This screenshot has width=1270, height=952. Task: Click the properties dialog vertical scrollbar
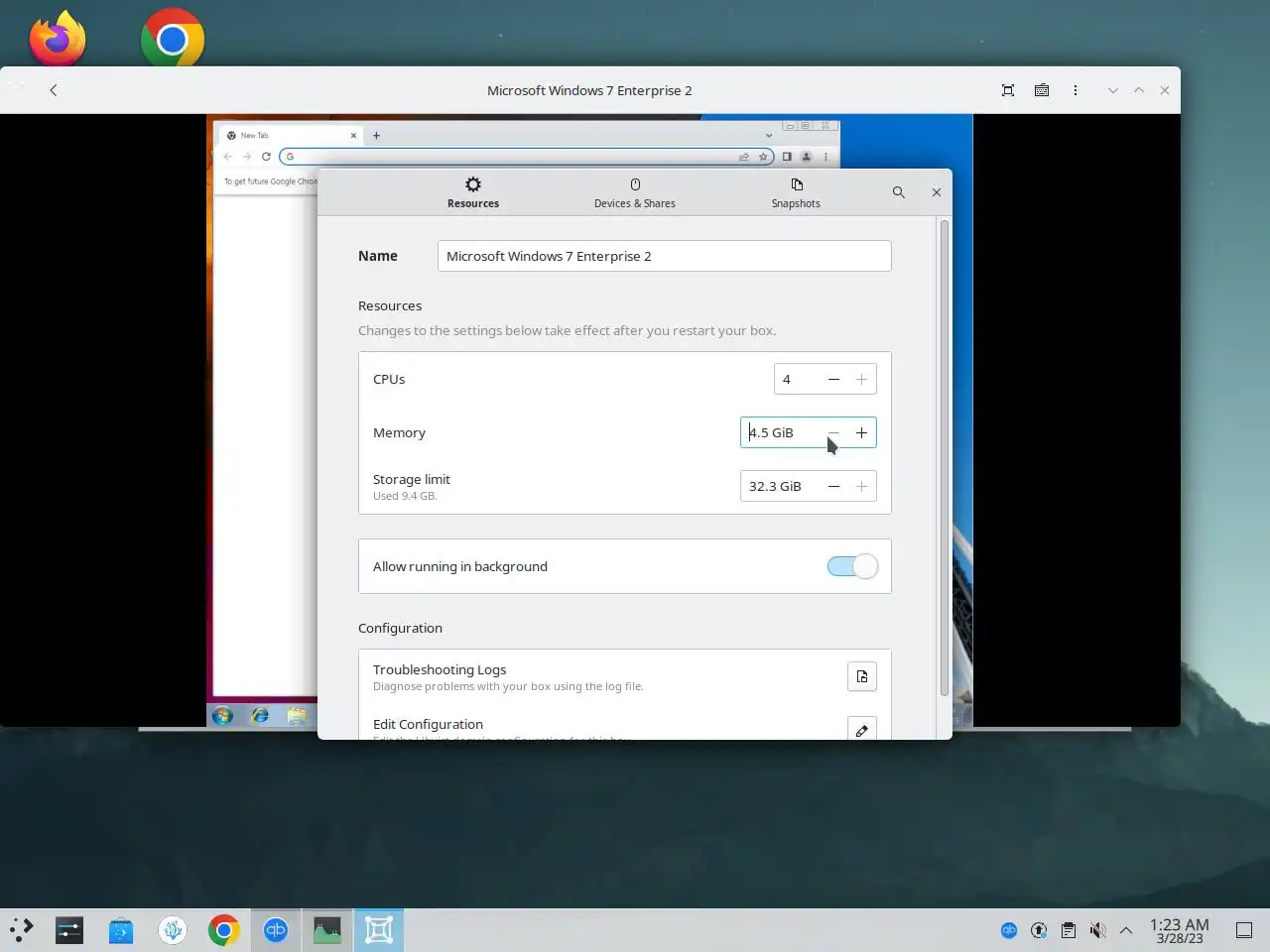coord(944,458)
